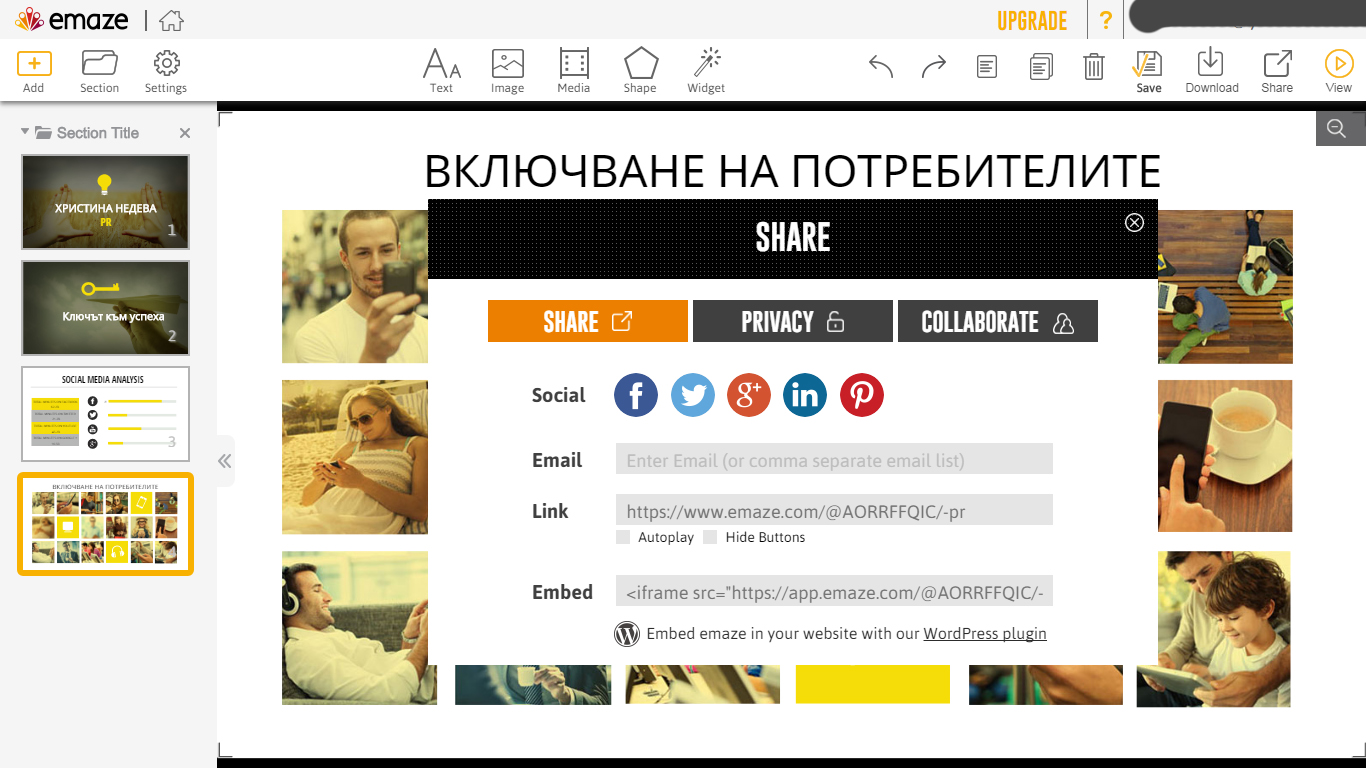1366x768 pixels.
Task: Switch to the Privacy tab
Action: coord(792,321)
